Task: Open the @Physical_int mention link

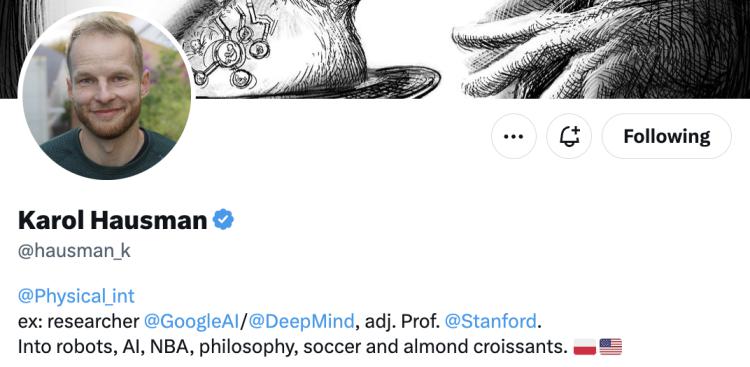Action: tap(76, 296)
